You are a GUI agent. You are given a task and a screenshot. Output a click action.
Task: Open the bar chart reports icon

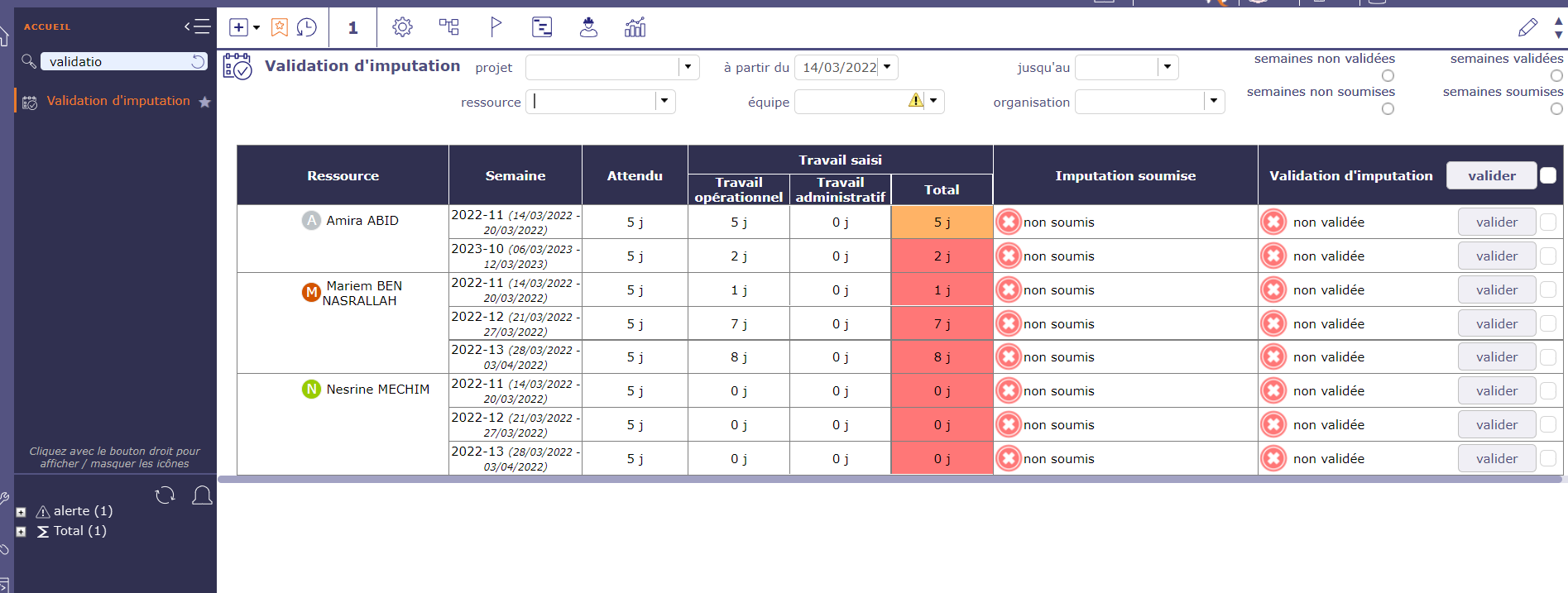pyautogui.click(x=635, y=27)
